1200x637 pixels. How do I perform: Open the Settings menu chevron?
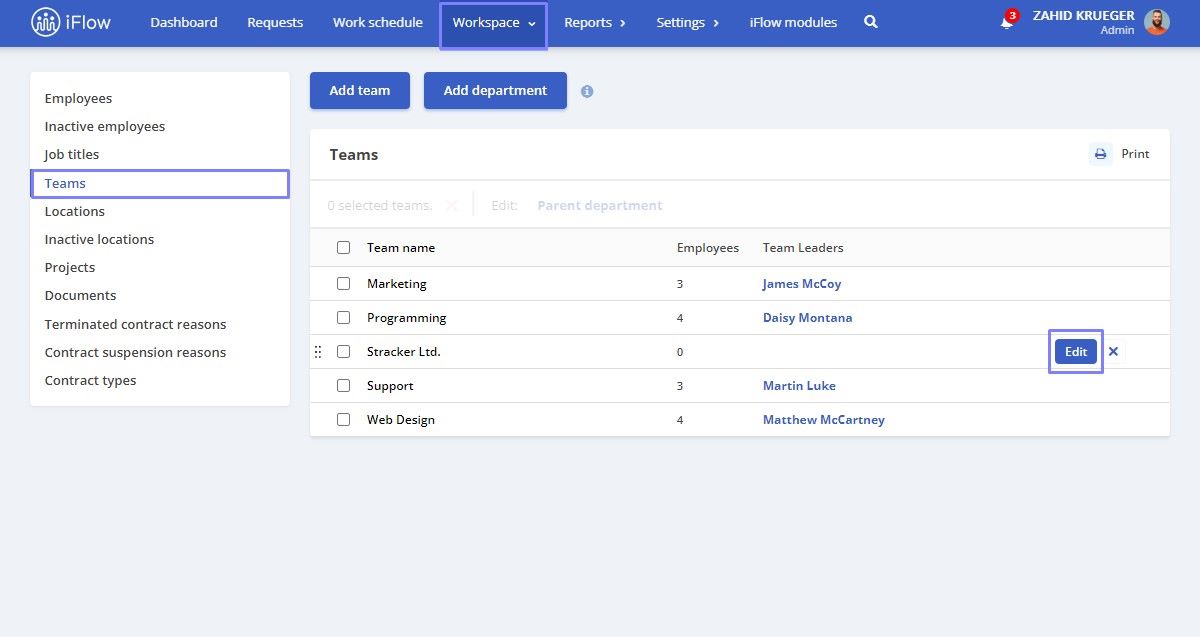click(x=716, y=23)
